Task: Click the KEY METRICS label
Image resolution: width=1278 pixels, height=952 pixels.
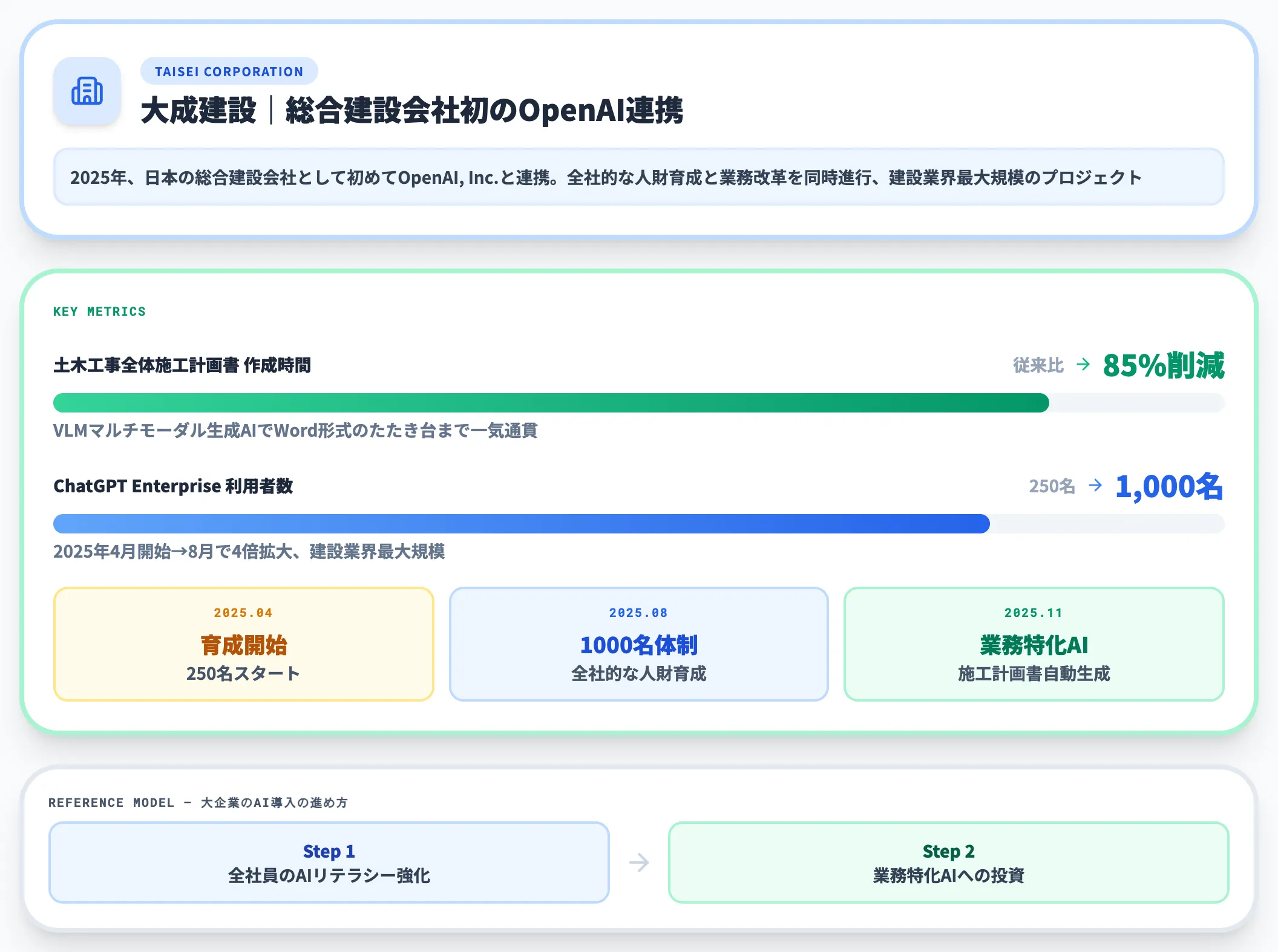Action: [99, 311]
